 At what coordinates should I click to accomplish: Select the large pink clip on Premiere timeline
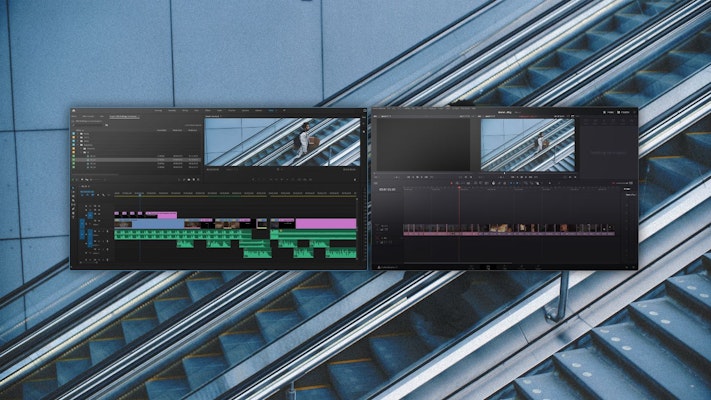coord(326,223)
